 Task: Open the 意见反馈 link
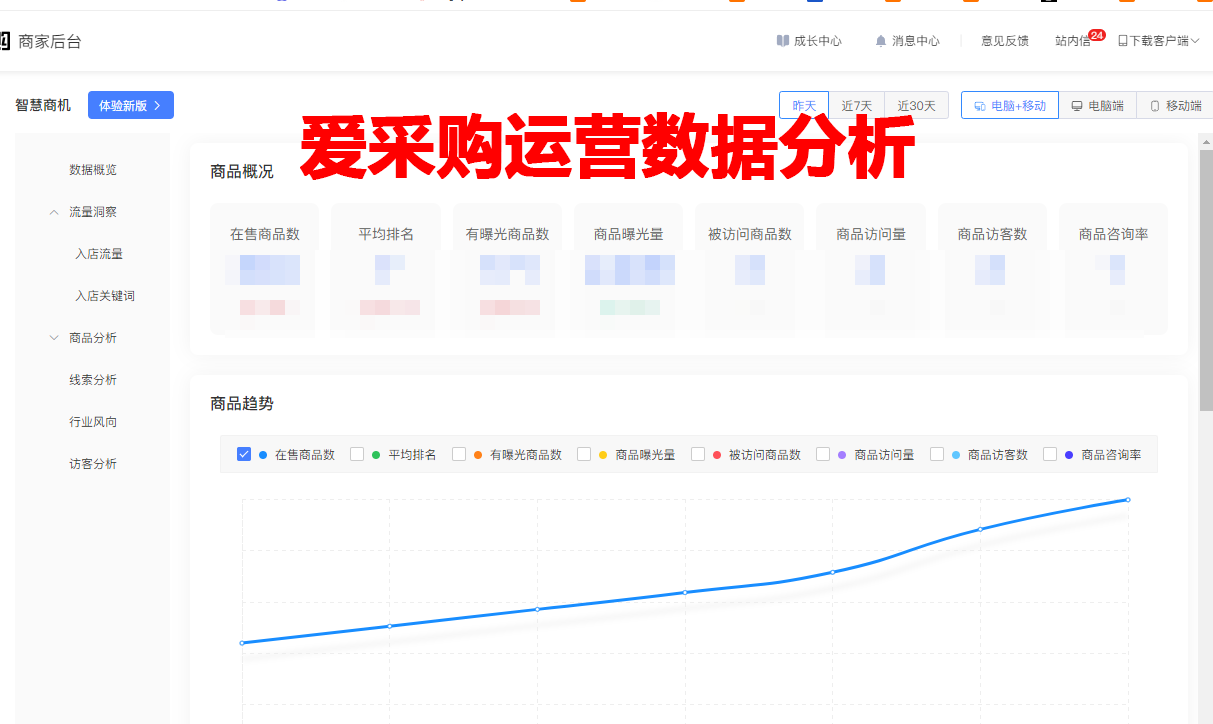point(1005,41)
